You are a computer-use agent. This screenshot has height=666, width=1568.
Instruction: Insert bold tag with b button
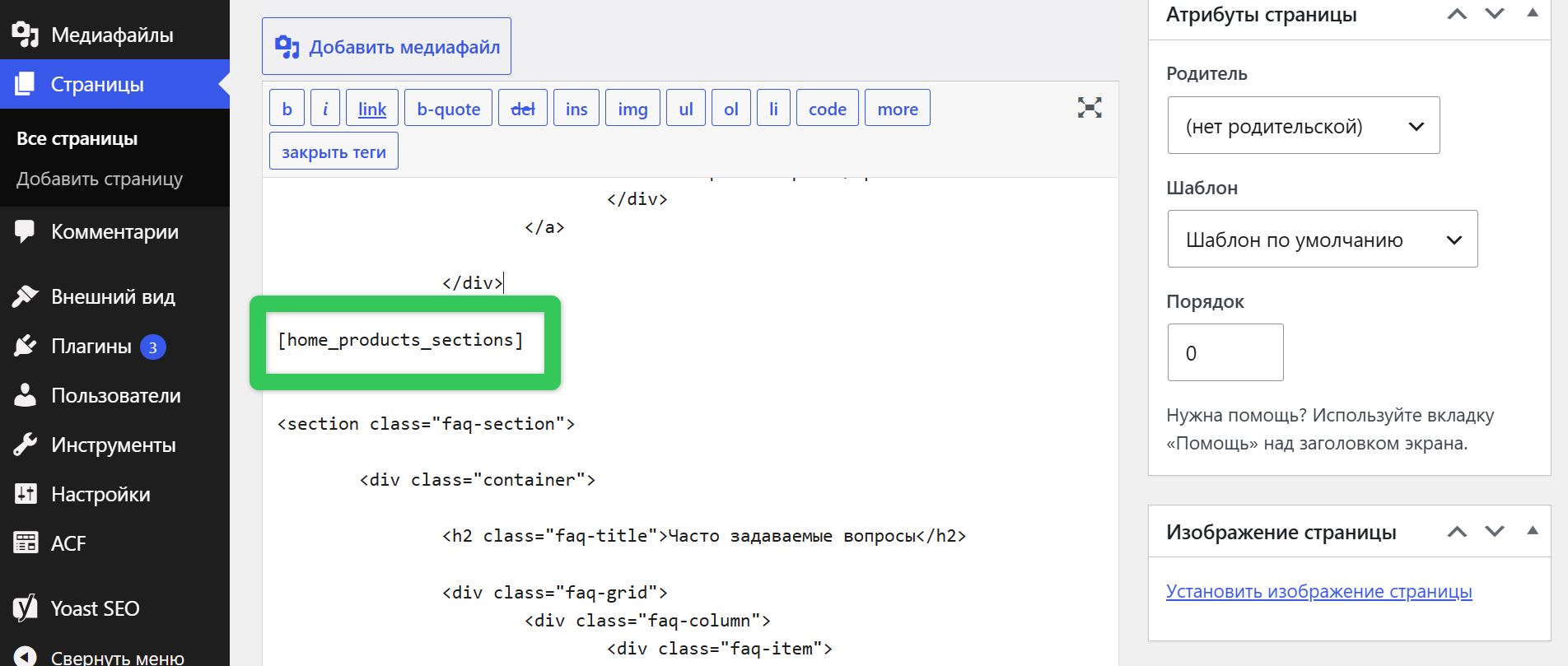(x=287, y=108)
